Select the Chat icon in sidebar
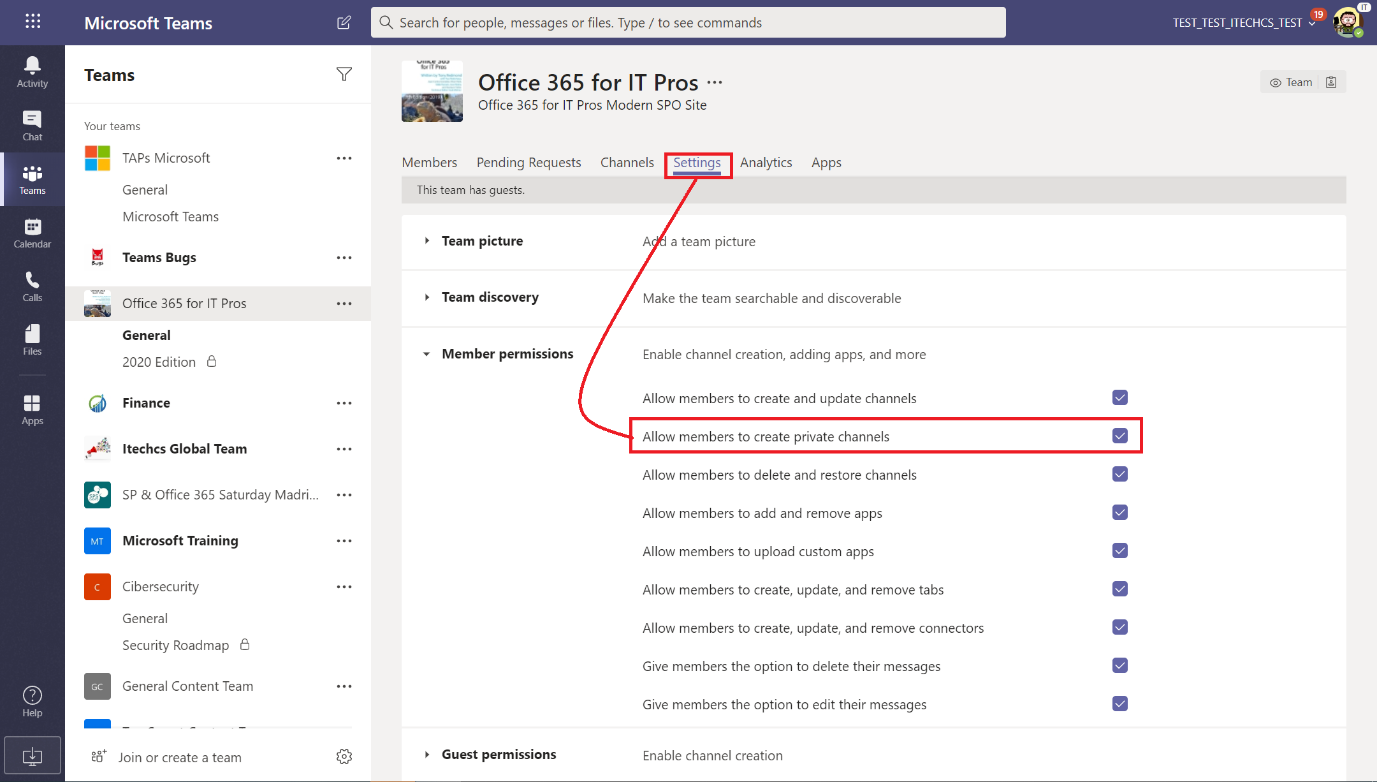The height and width of the screenshot is (782, 1377). (31, 125)
